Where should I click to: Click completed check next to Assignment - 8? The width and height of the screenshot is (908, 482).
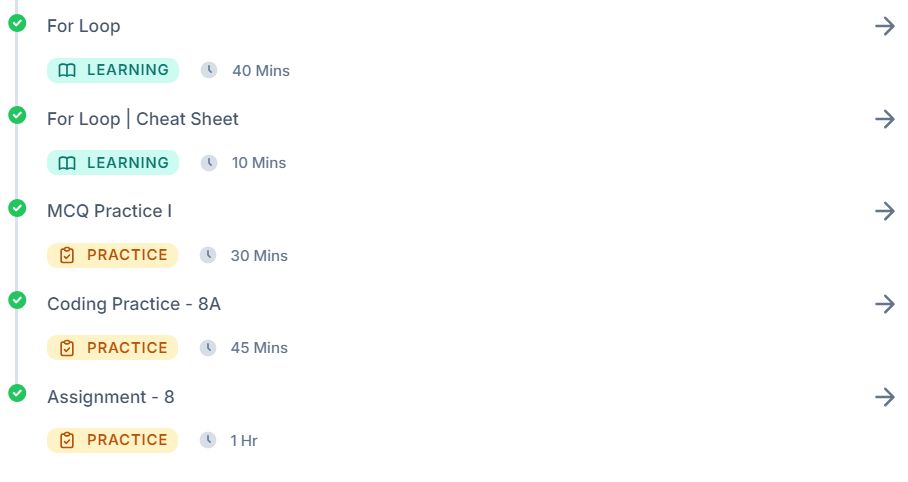[x=17, y=393]
